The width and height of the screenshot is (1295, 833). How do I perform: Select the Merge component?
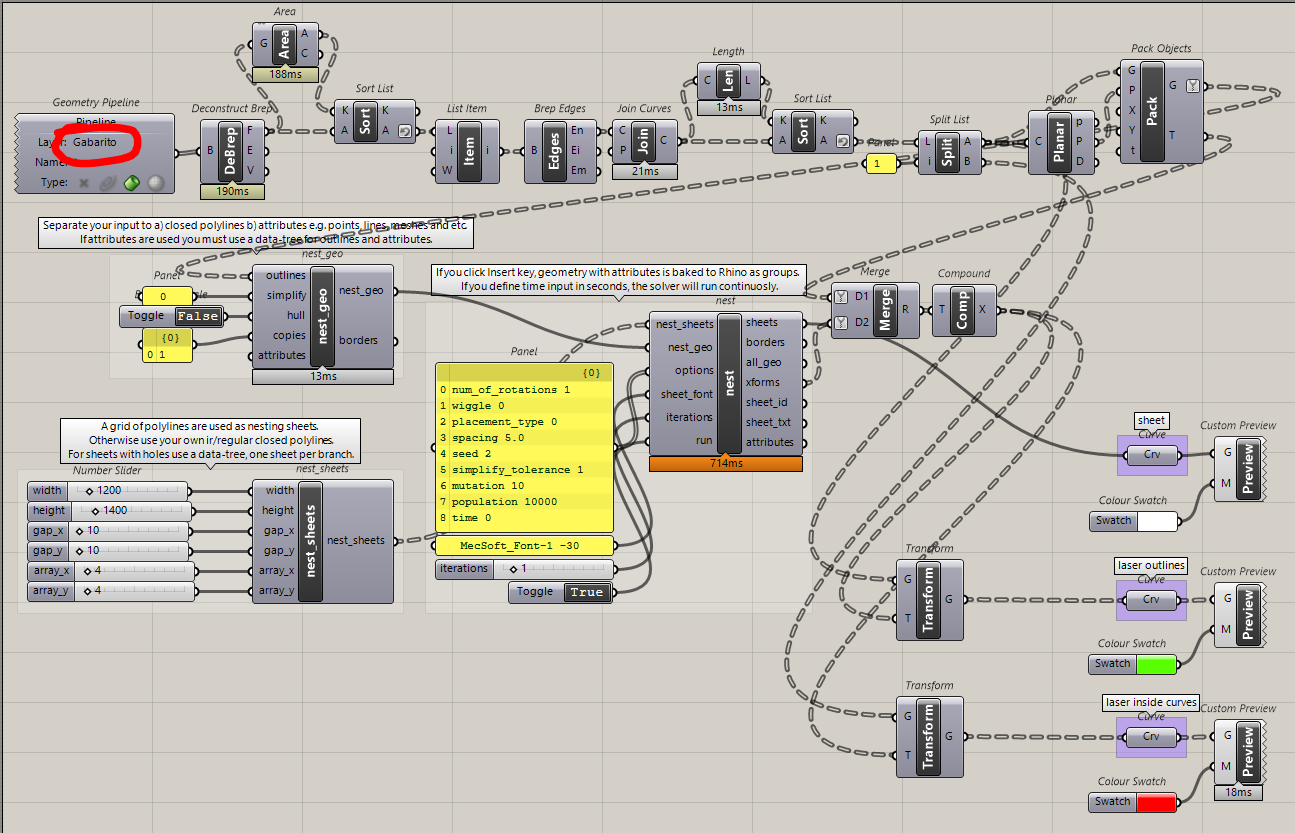[x=877, y=309]
